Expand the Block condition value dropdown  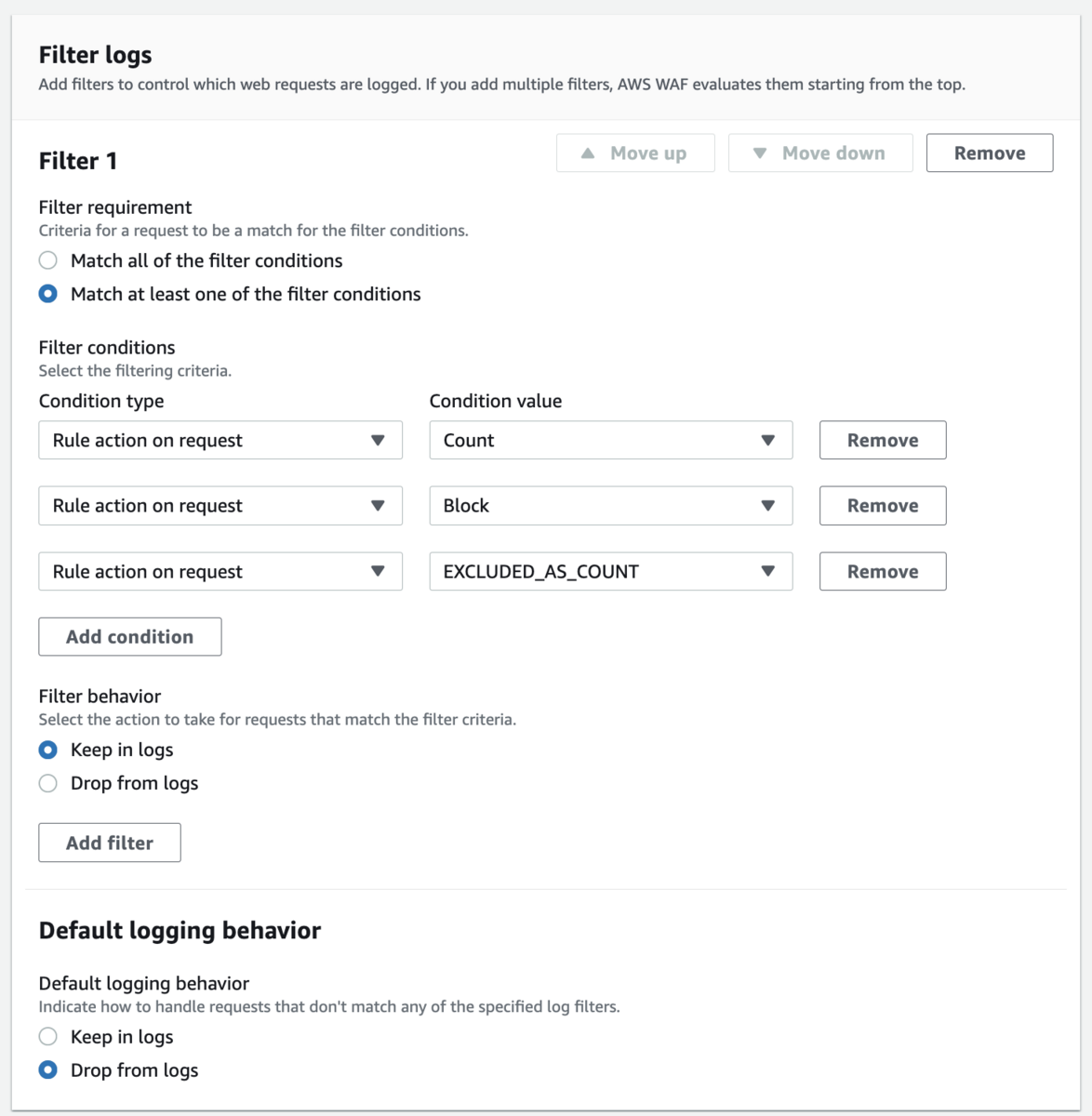[x=610, y=506]
